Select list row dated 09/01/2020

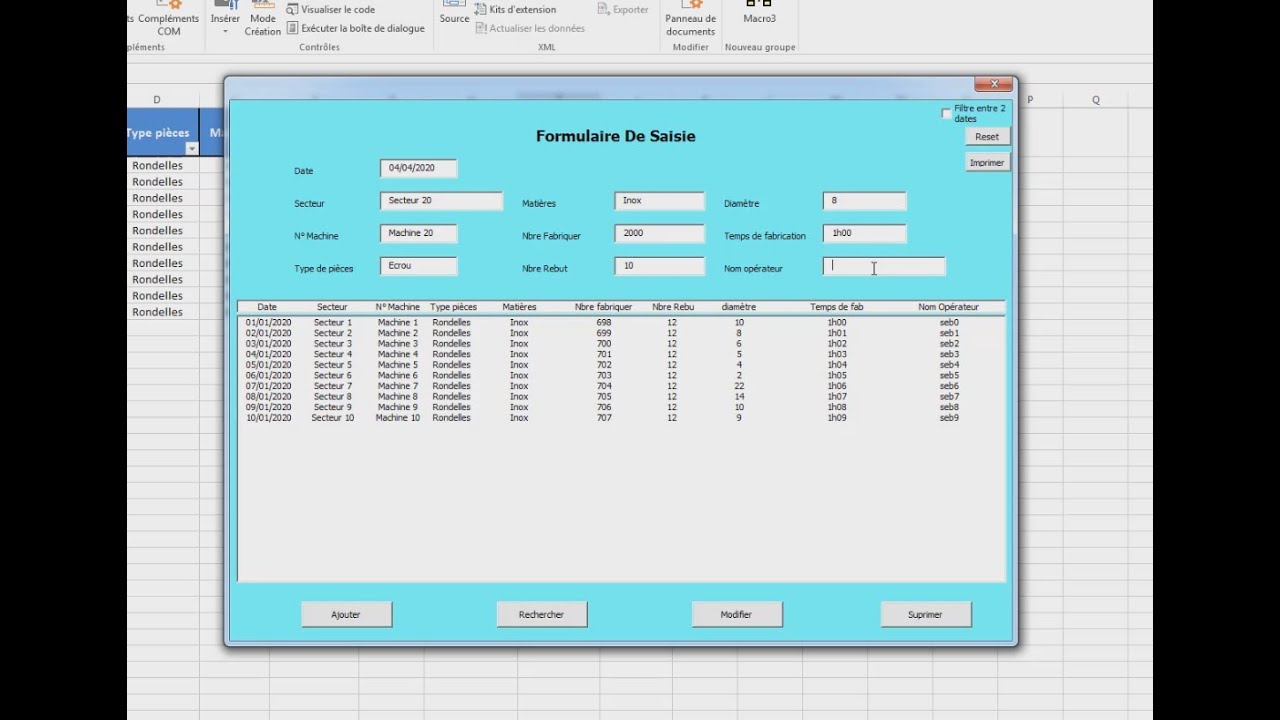click(x=620, y=407)
